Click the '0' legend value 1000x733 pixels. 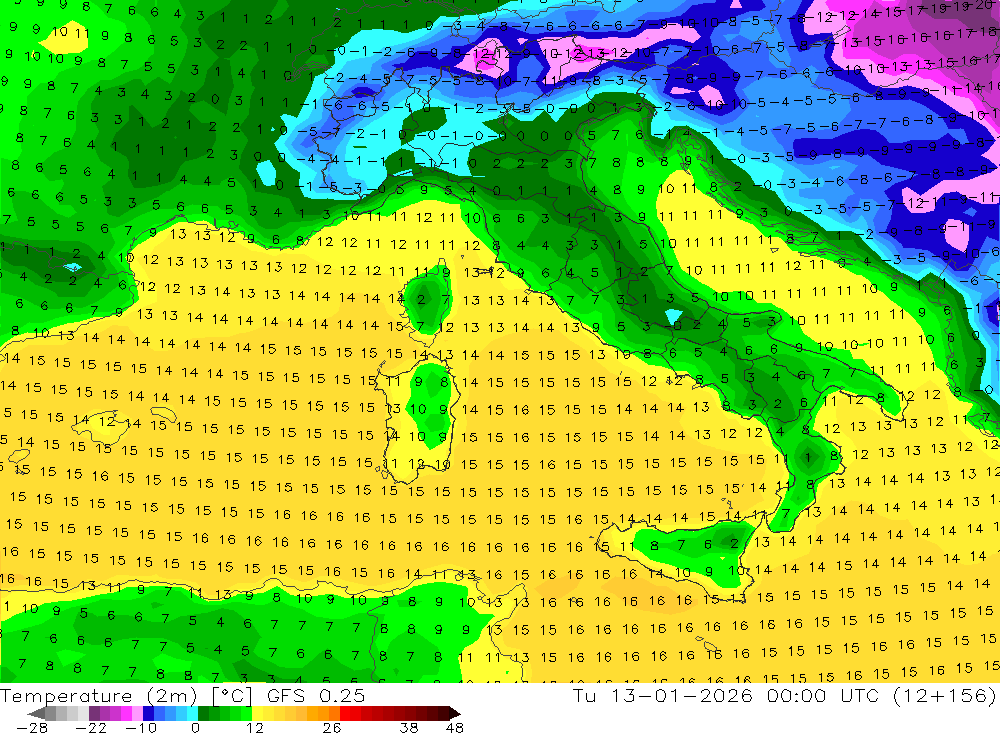[x=195, y=727]
